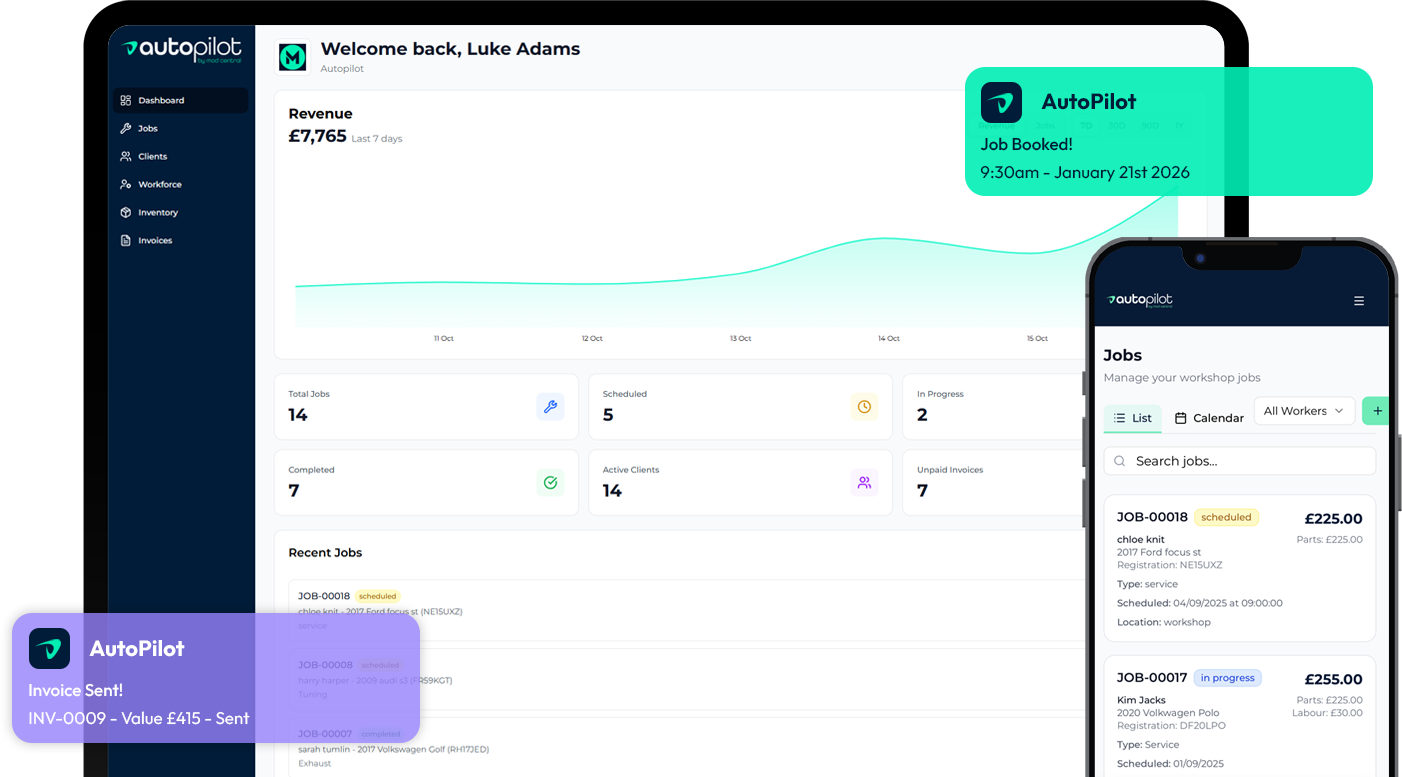Click the autopilot logo in sidebar
Viewport: 1402px width, 777px height.
(182, 50)
